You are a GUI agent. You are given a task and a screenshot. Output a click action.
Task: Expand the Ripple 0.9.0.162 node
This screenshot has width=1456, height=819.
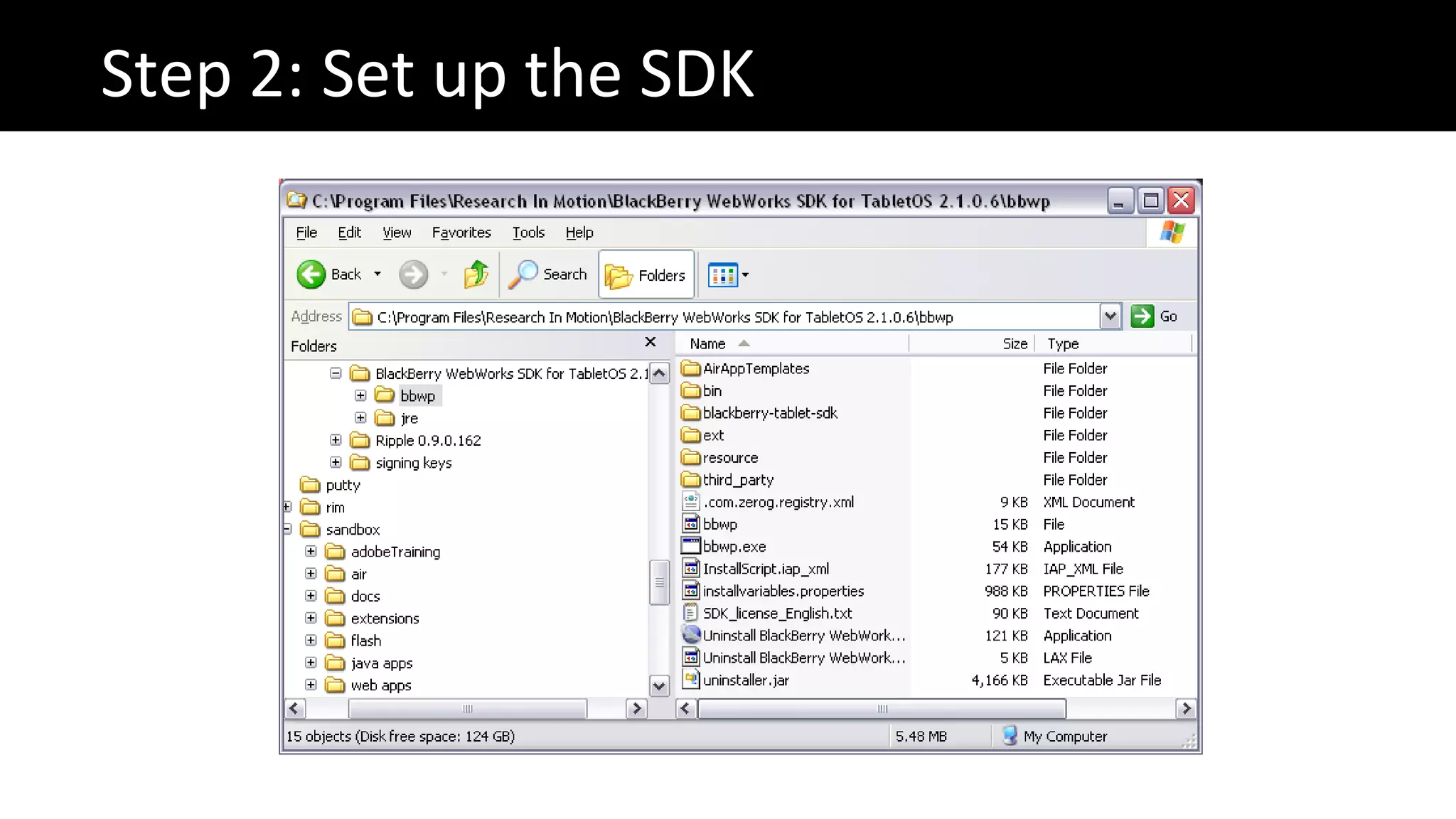(x=336, y=440)
